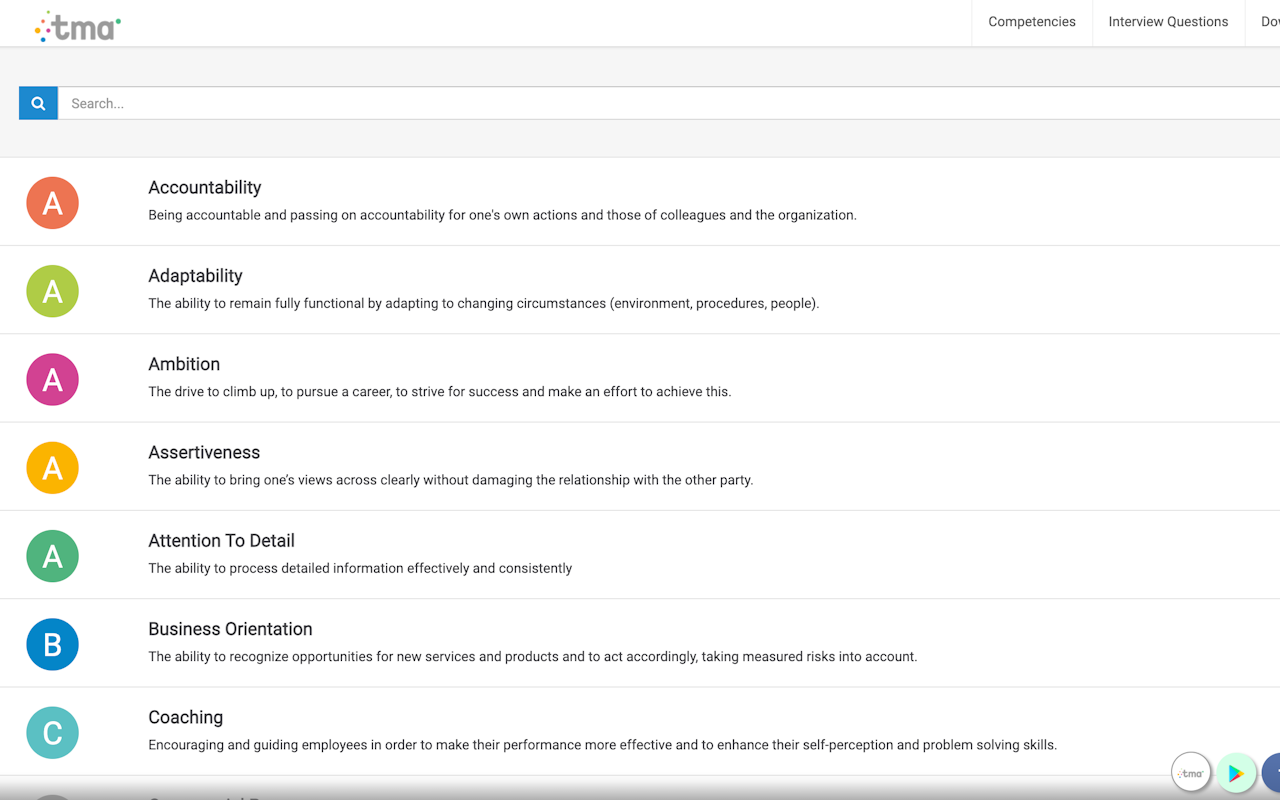Click the Google Play store round icon
Viewport: 1280px width, 800px height.
click(x=1236, y=772)
